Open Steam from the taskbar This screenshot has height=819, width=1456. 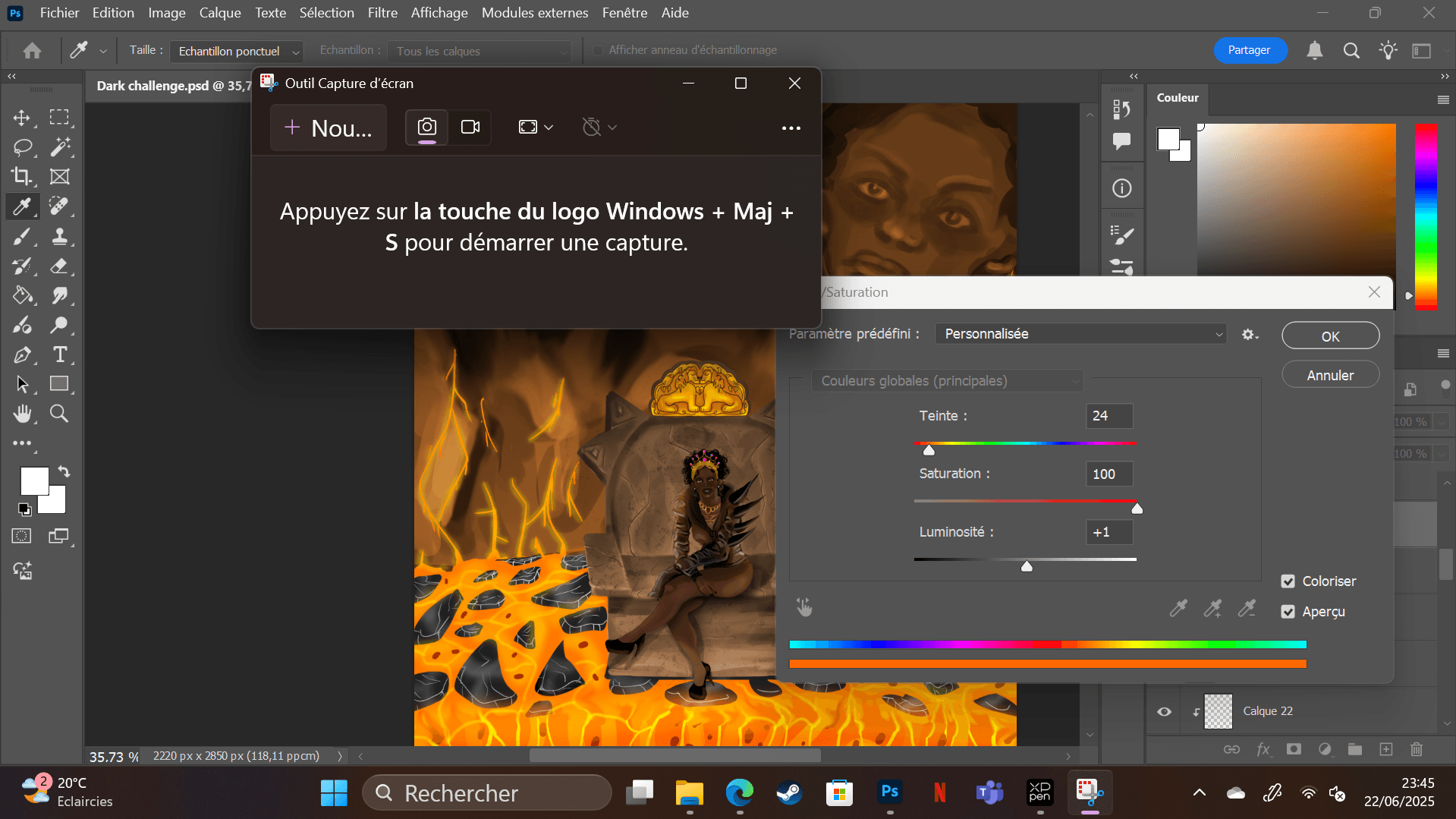point(789,793)
